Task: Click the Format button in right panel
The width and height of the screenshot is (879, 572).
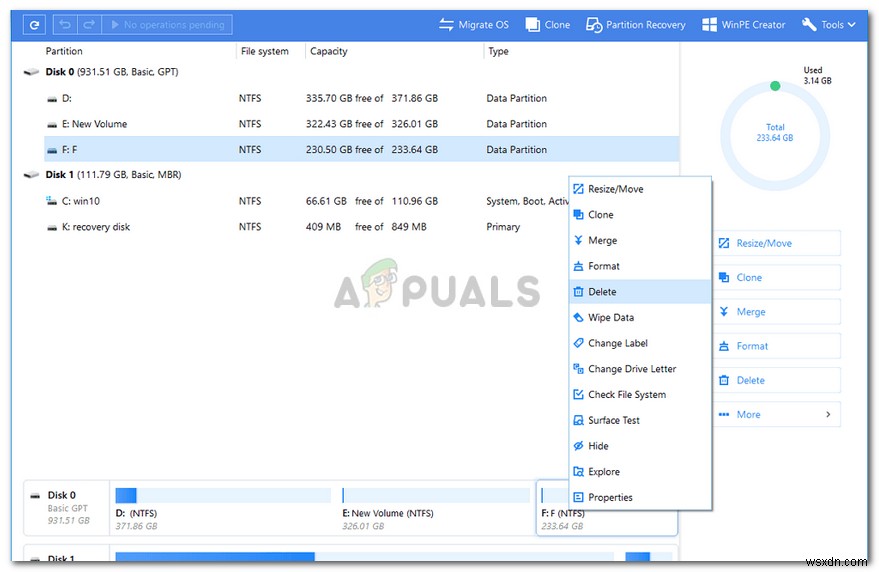Action: click(777, 346)
